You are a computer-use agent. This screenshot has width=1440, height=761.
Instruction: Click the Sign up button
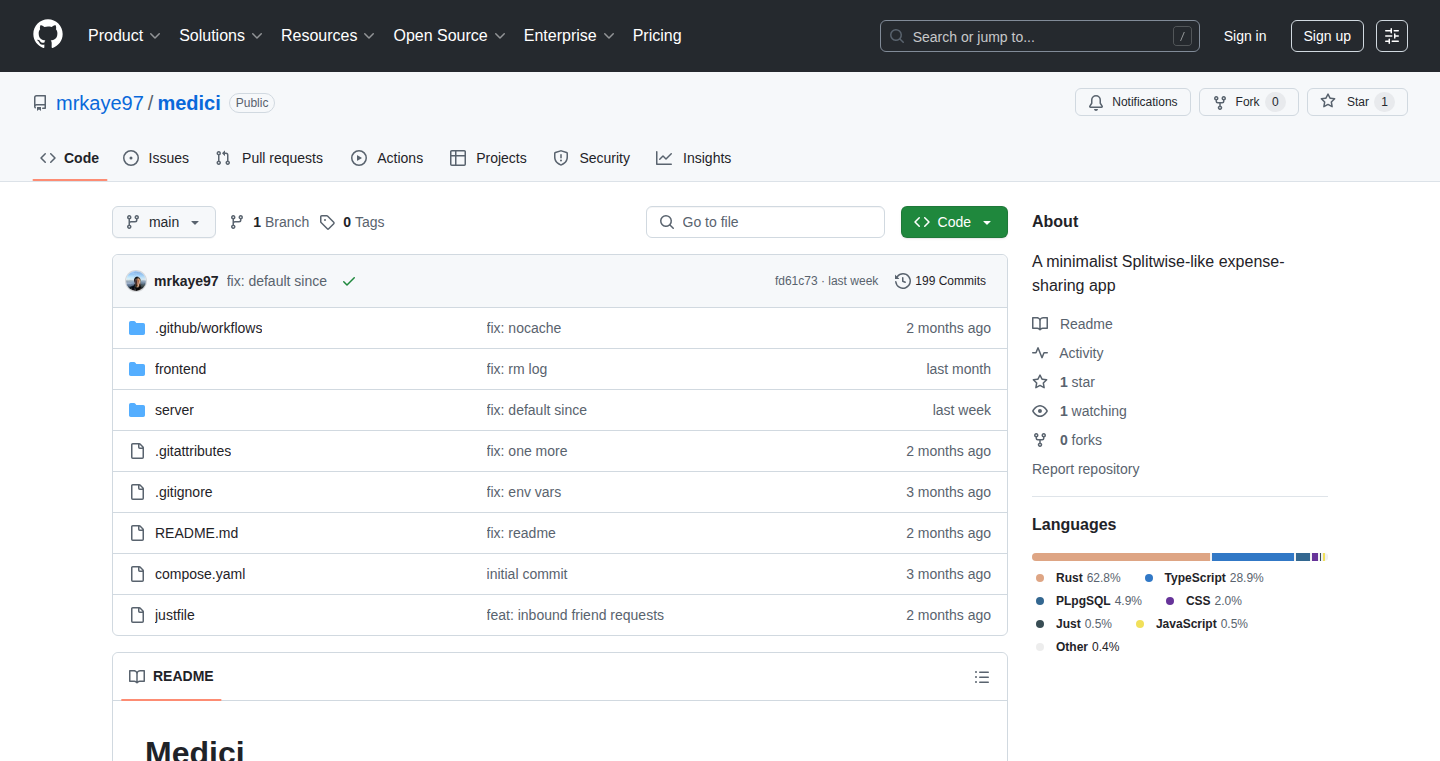tap(1327, 36)
